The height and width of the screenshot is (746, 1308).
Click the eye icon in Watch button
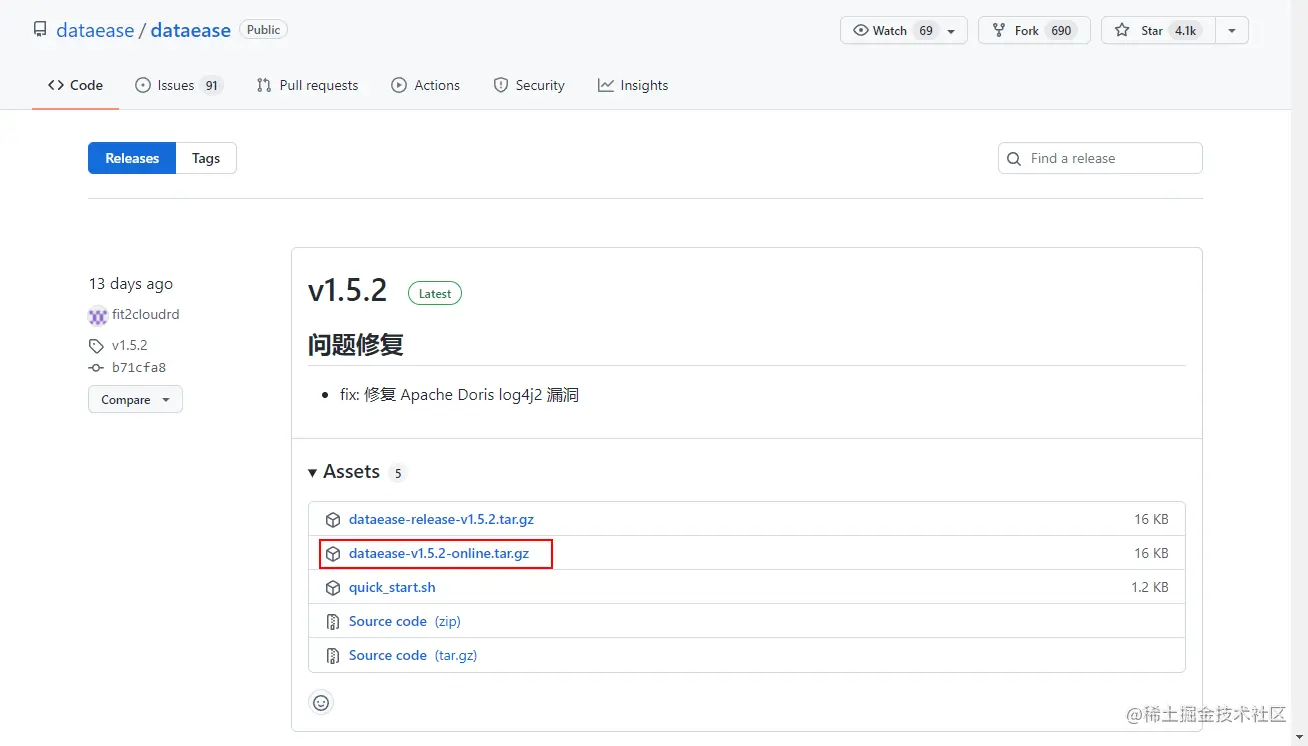[x=860, y=31]
